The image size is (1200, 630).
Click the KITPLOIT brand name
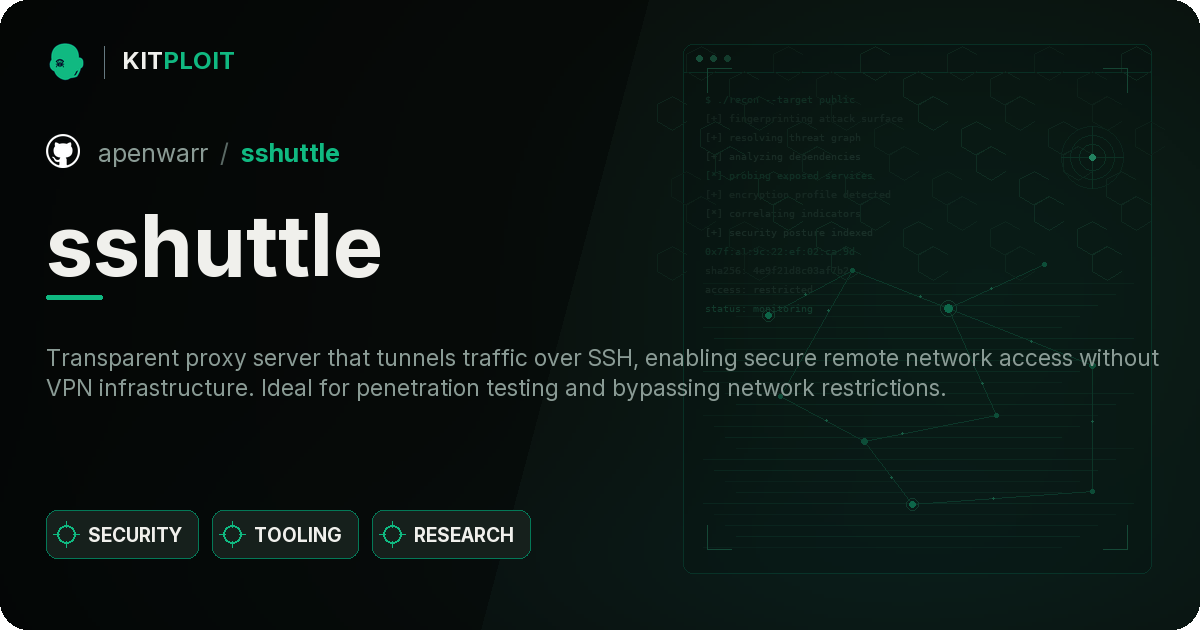coord(178,61)
